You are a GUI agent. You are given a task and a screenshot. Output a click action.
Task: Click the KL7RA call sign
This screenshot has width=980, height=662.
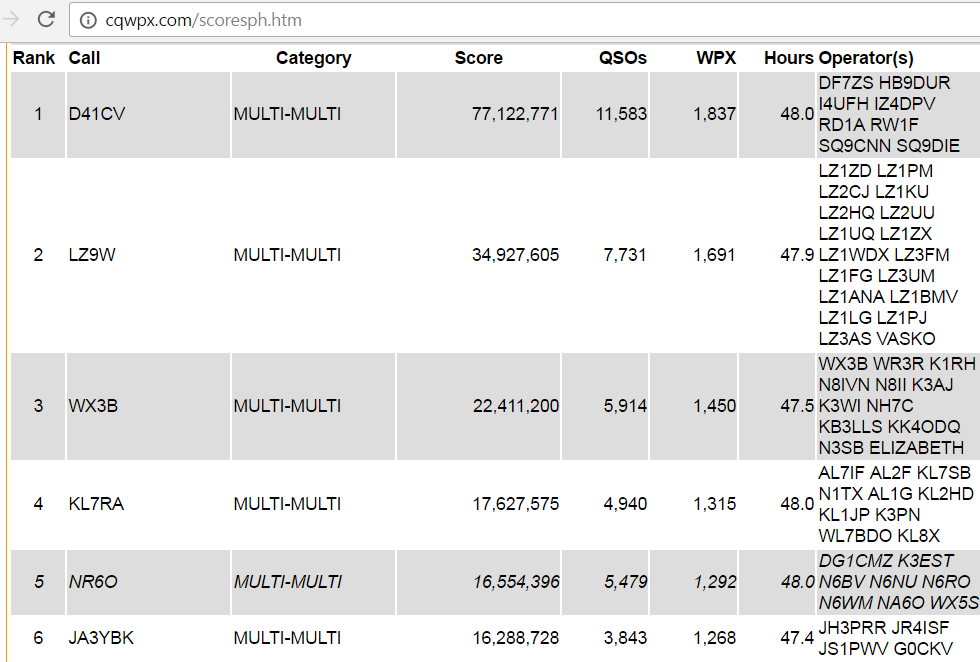(96, 504)
